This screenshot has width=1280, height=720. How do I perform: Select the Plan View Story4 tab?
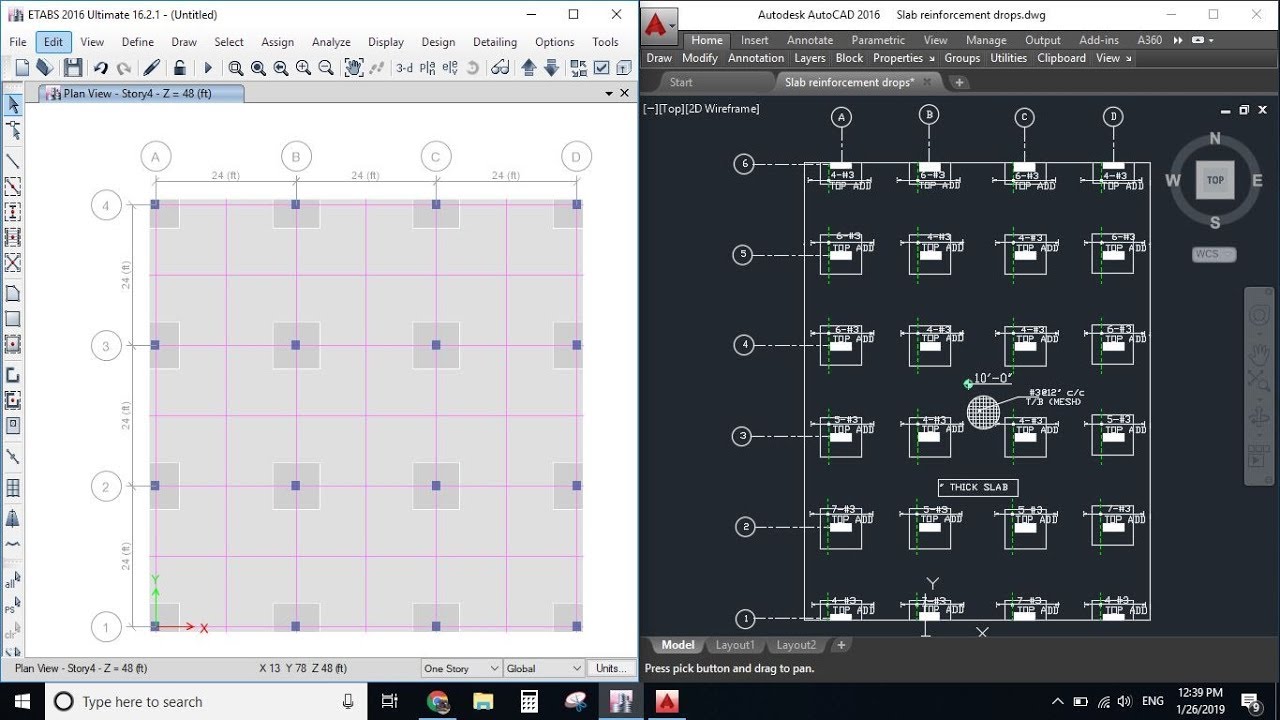[x=140, y=93]
